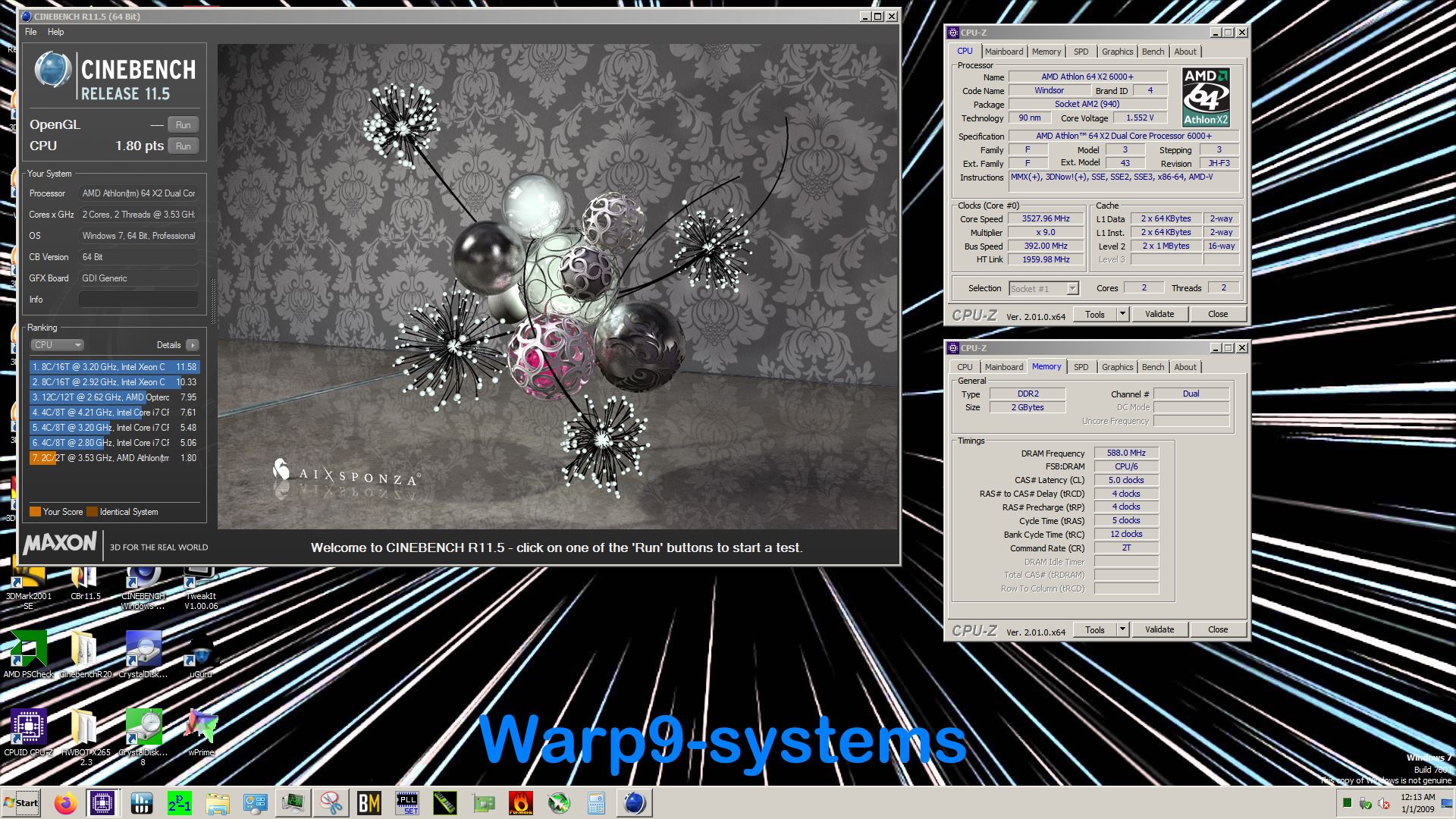Launch FurMark from the taskbar

coord(521,803)
